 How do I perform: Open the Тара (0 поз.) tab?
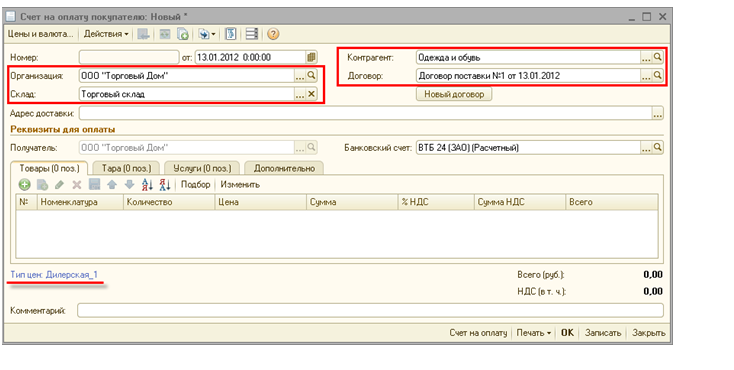(126, 168)
